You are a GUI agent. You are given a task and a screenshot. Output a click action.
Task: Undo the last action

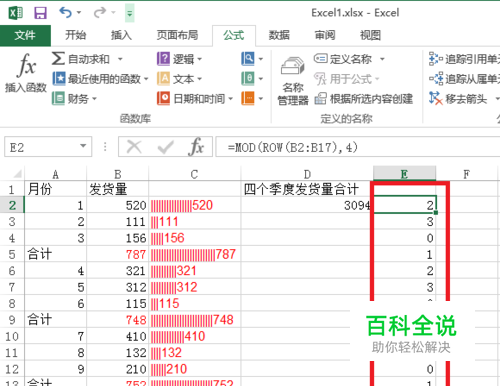(x=65, y=13)
